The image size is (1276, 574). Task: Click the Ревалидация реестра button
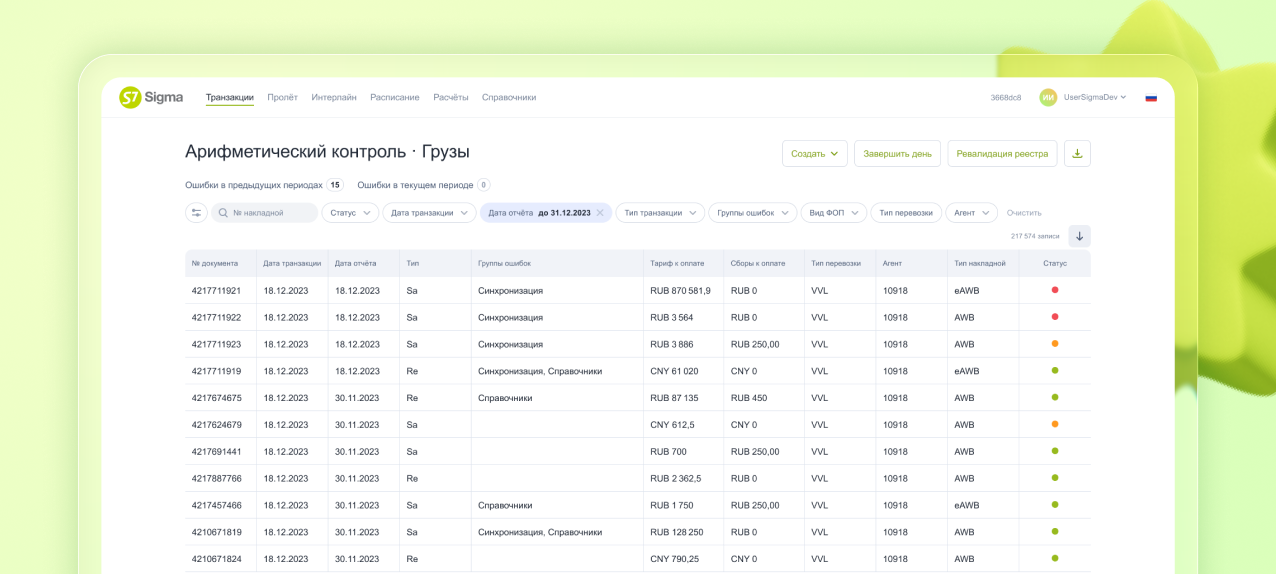1002,154
